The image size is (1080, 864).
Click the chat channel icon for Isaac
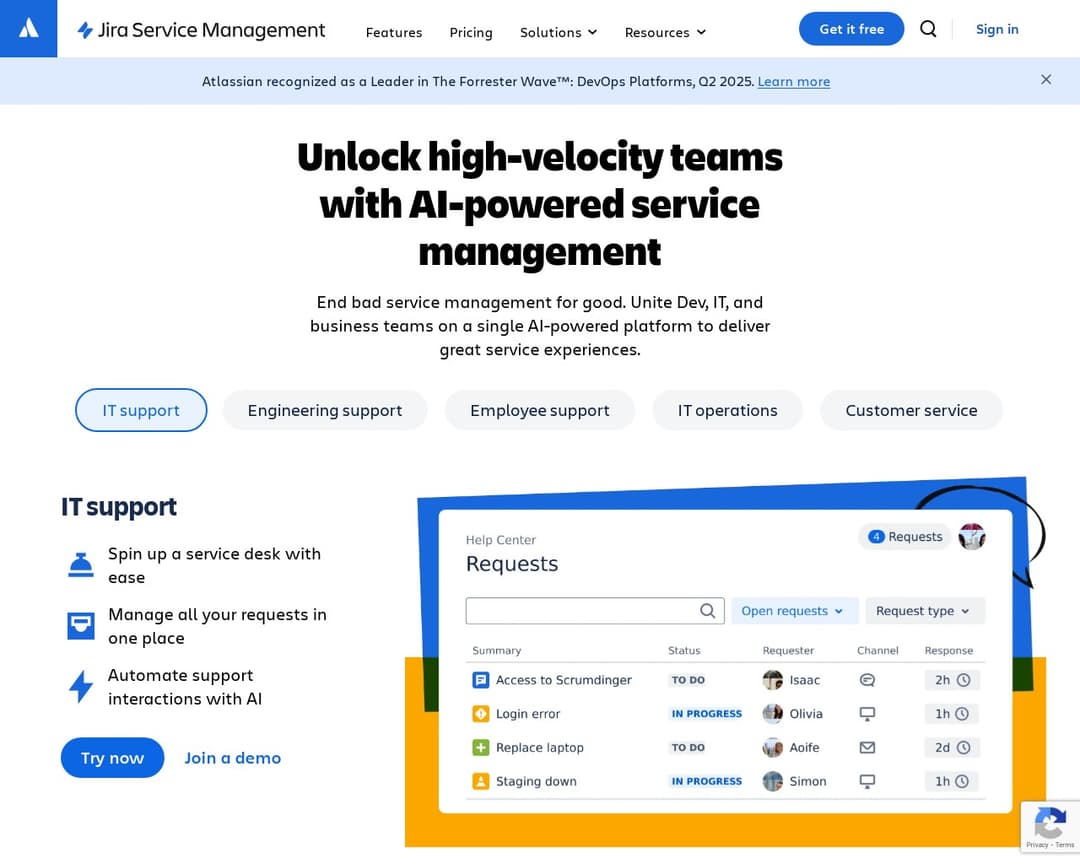click(x=867, y=680)
